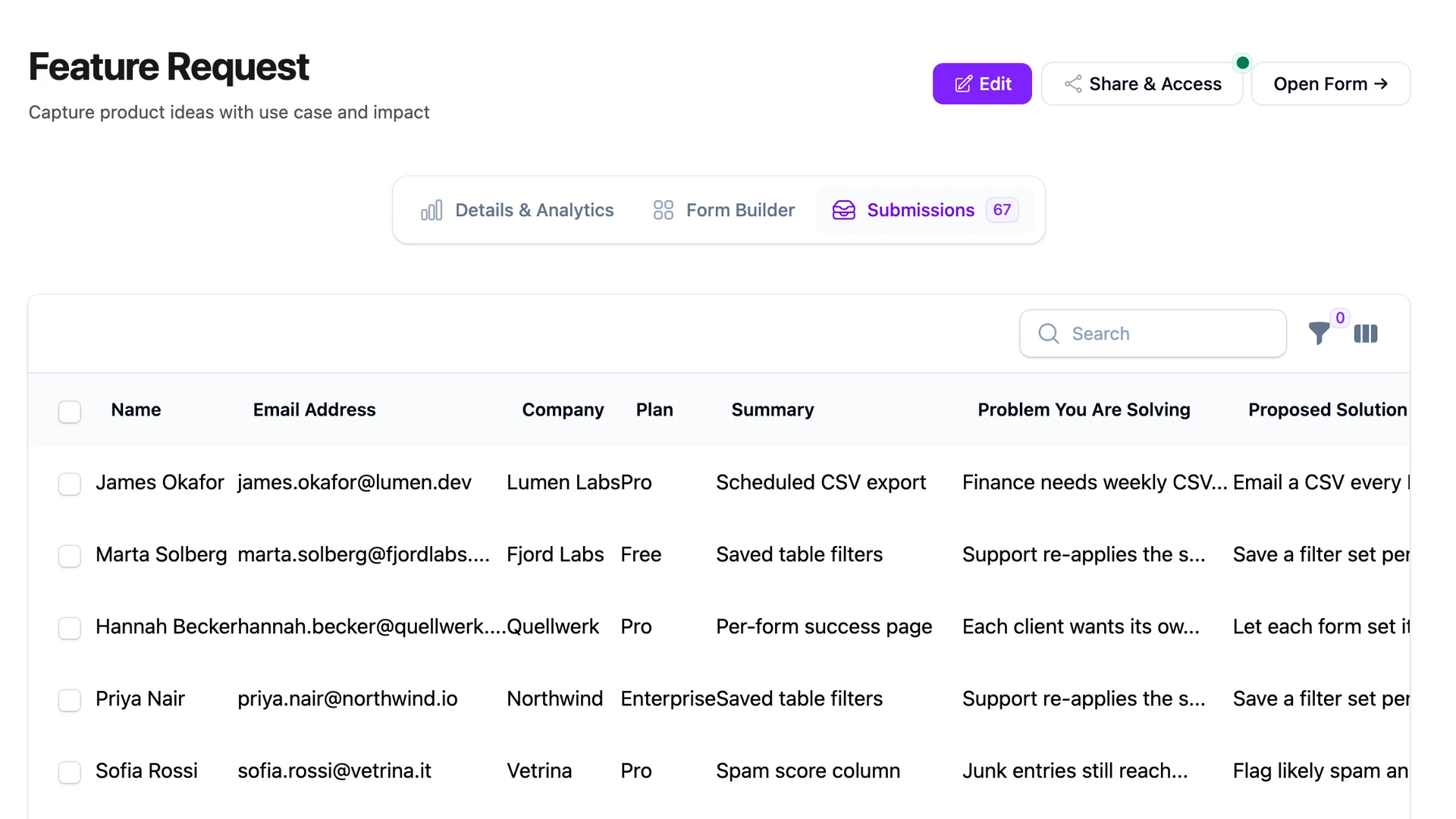Select the Submissions tab
The image size is (1456, 819).
click(x=925, y=210)
